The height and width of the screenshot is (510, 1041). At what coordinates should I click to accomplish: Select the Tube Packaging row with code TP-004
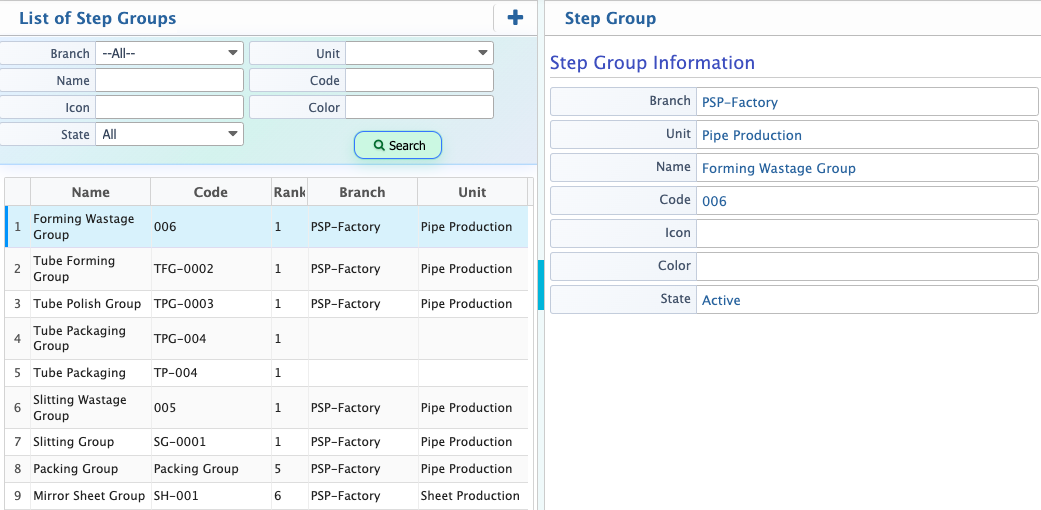tap(267, 373)
